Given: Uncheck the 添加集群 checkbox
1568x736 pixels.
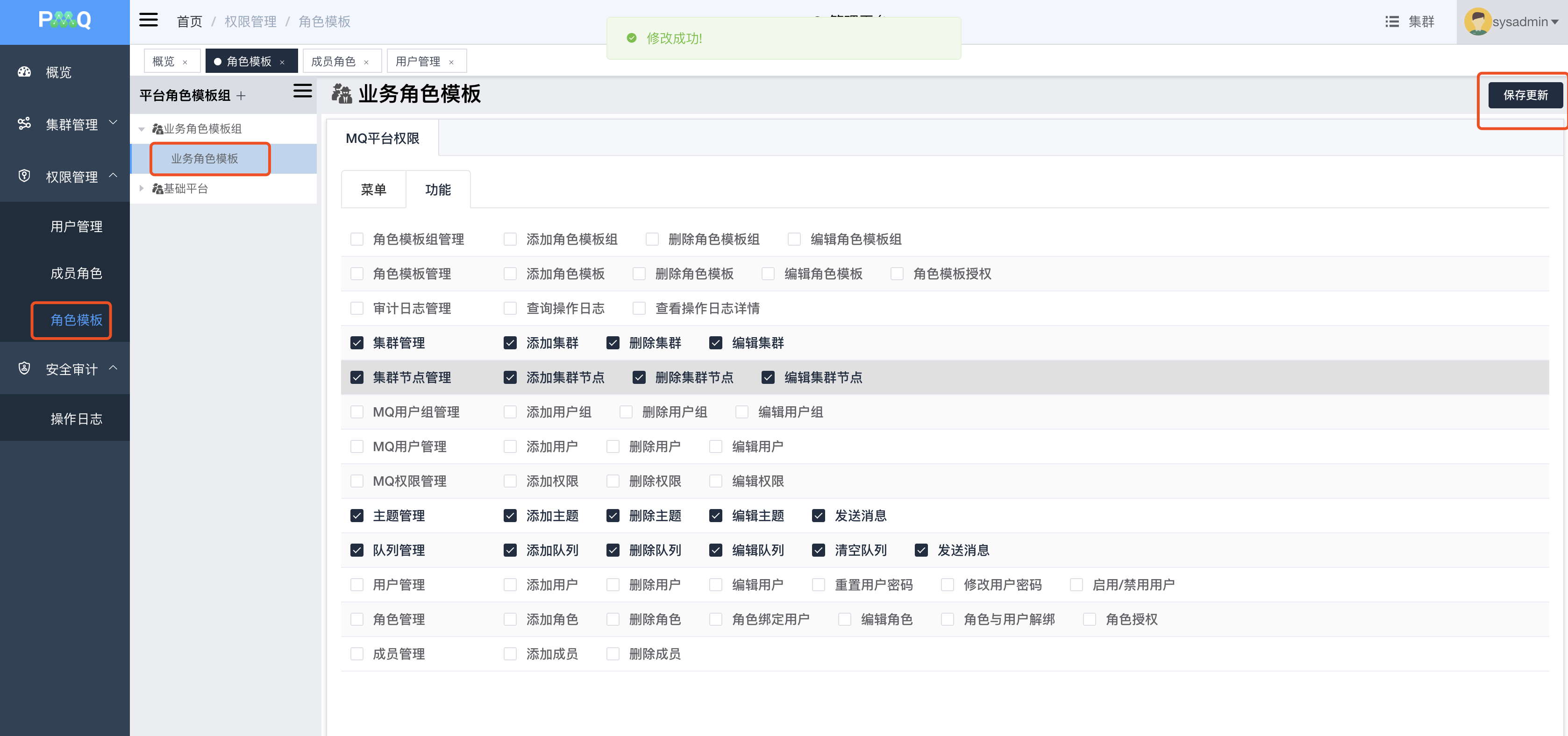Looking at the screenshot, I should coord(510,343).
